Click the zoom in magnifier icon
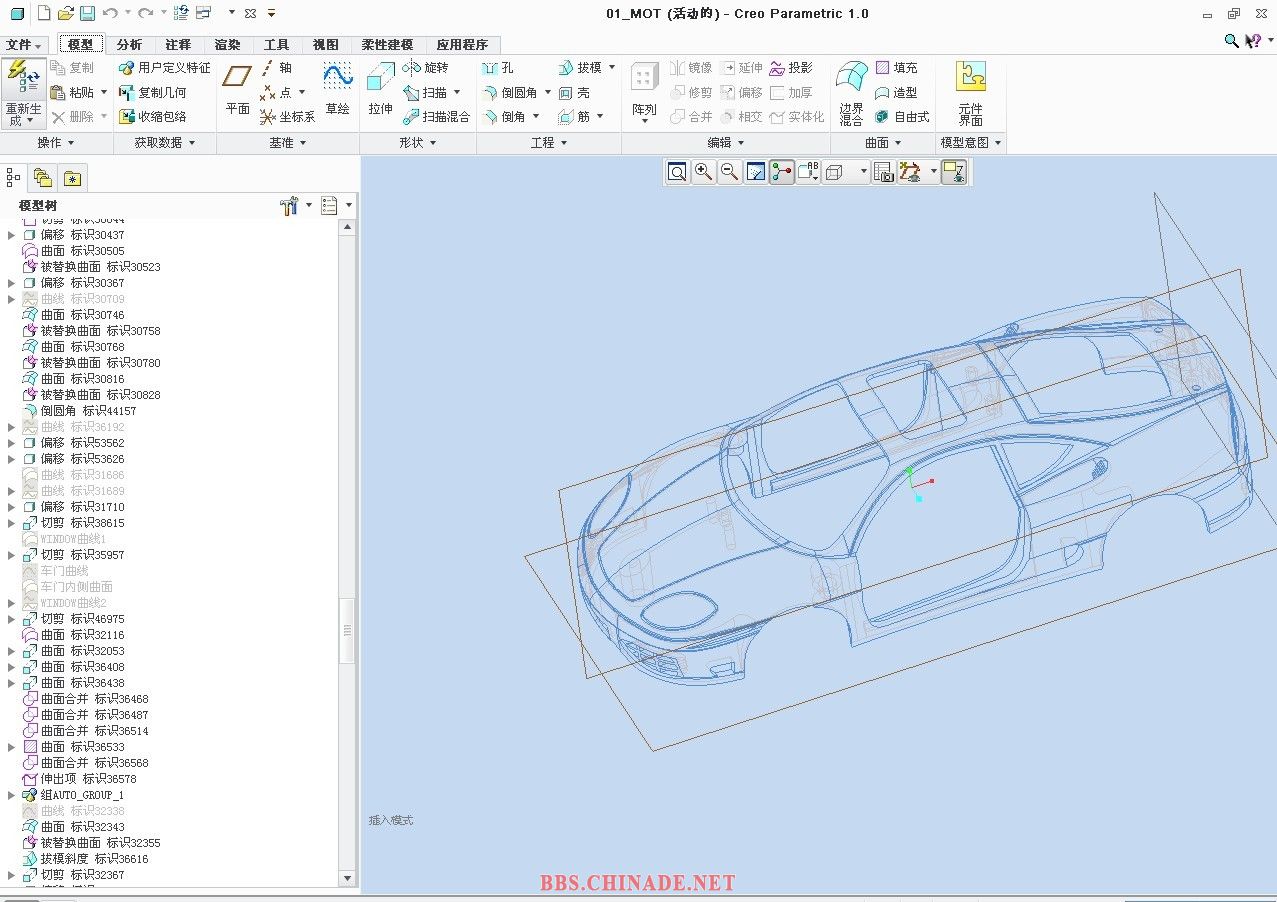Screen dimensions: 1277x902 point(704,172)
